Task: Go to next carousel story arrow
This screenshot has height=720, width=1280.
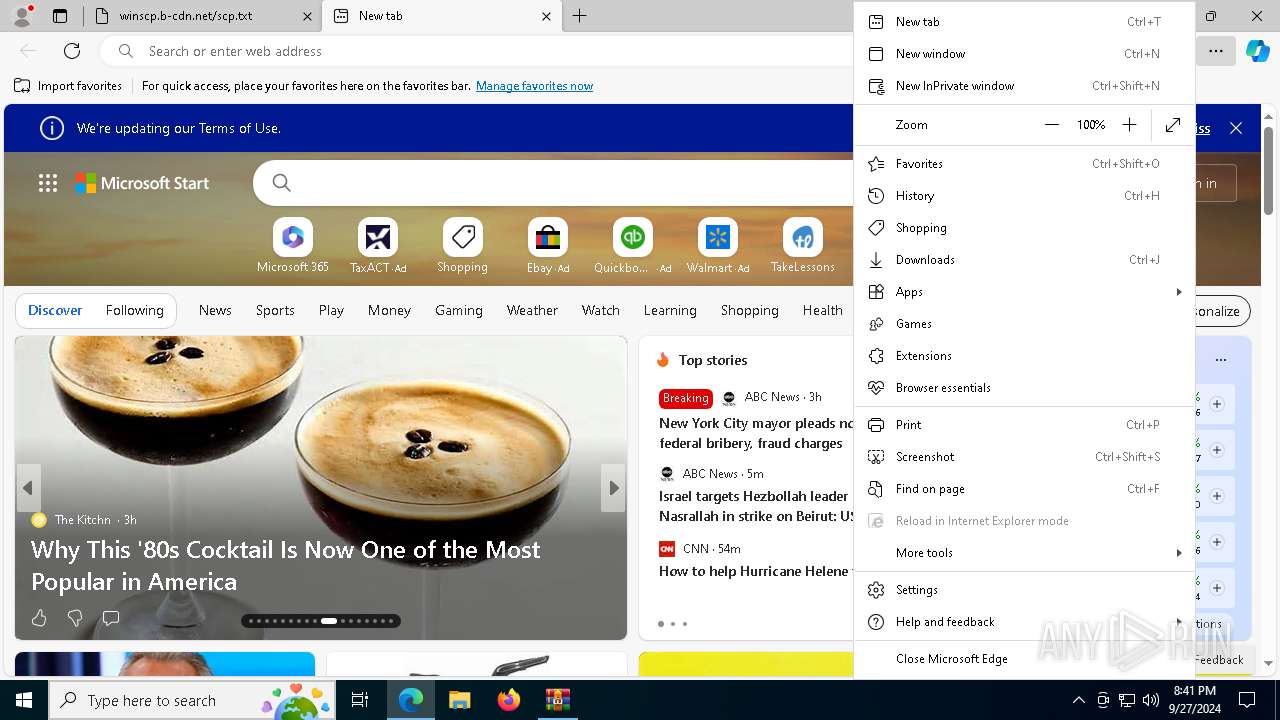Action: [x=613, y=488]
